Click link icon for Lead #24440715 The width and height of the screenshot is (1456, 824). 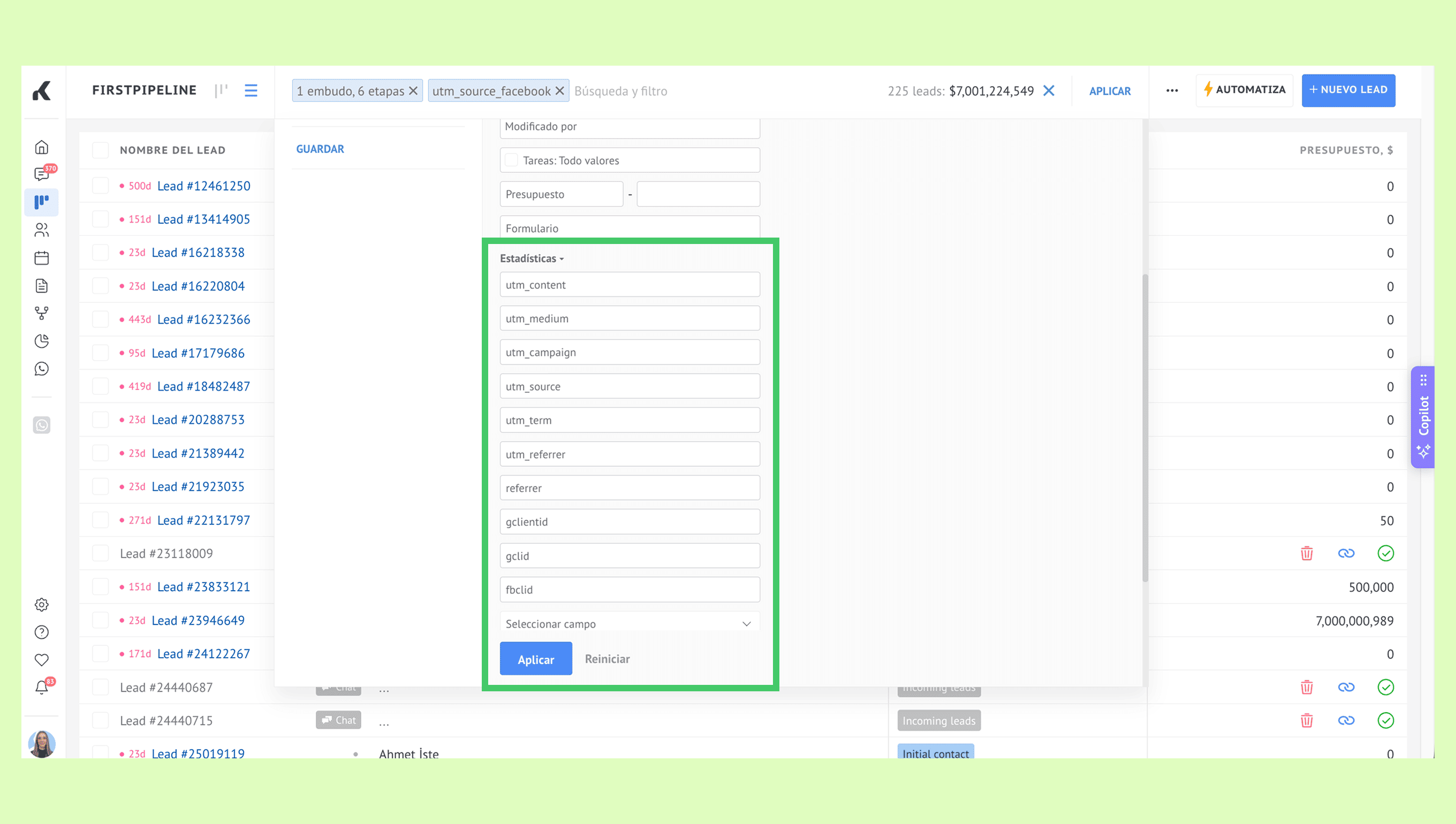tap(1346, 720)
